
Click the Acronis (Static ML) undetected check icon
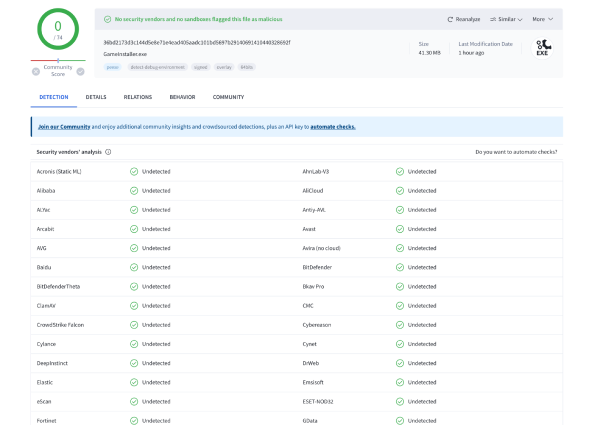click(x=134, y=171)
